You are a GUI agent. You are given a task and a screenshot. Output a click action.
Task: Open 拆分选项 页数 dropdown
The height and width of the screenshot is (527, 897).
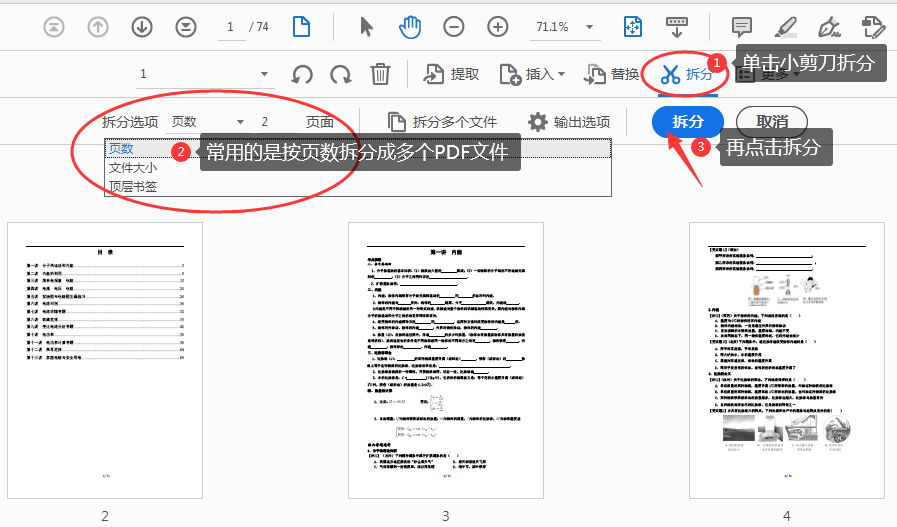click(x=208, y=122)
